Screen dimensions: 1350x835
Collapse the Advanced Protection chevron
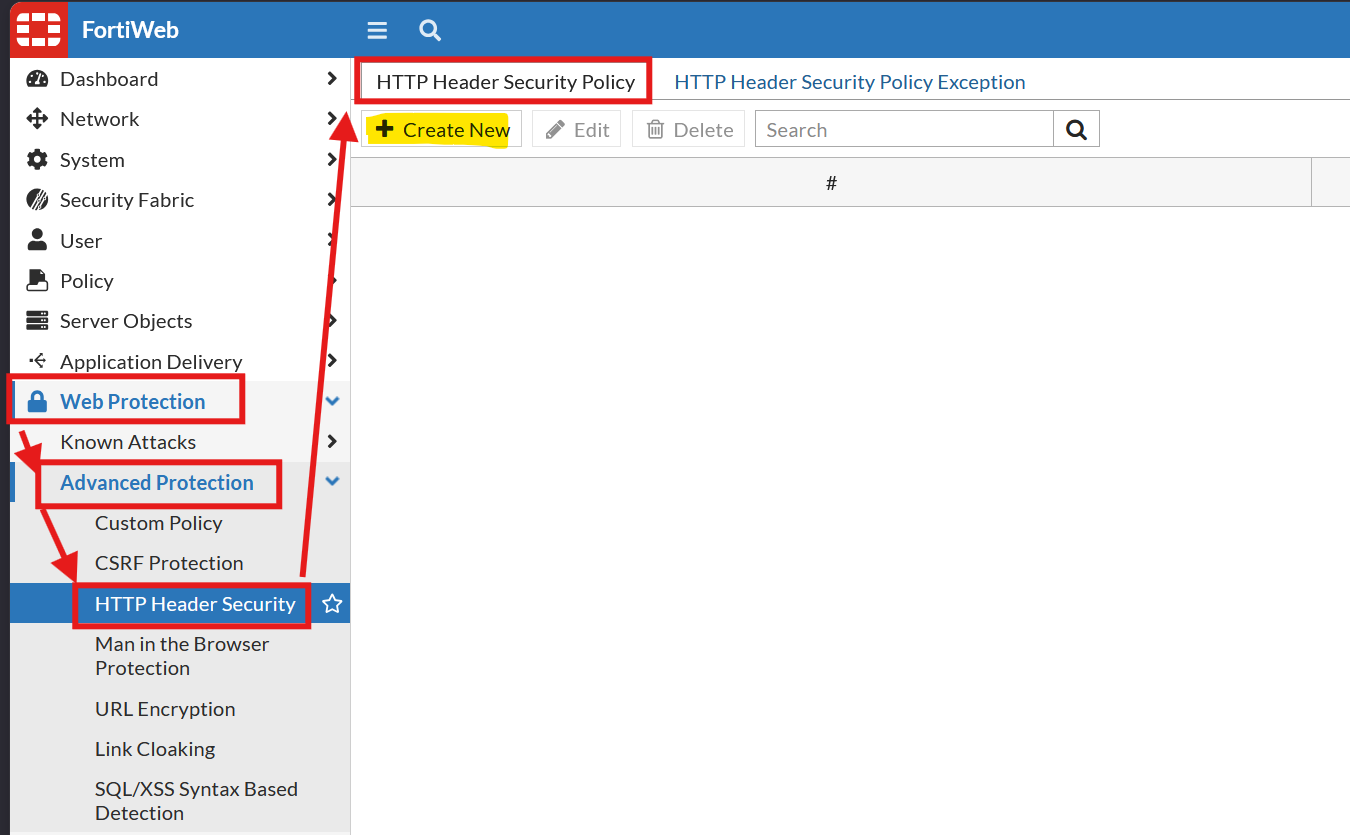[333, 482]
